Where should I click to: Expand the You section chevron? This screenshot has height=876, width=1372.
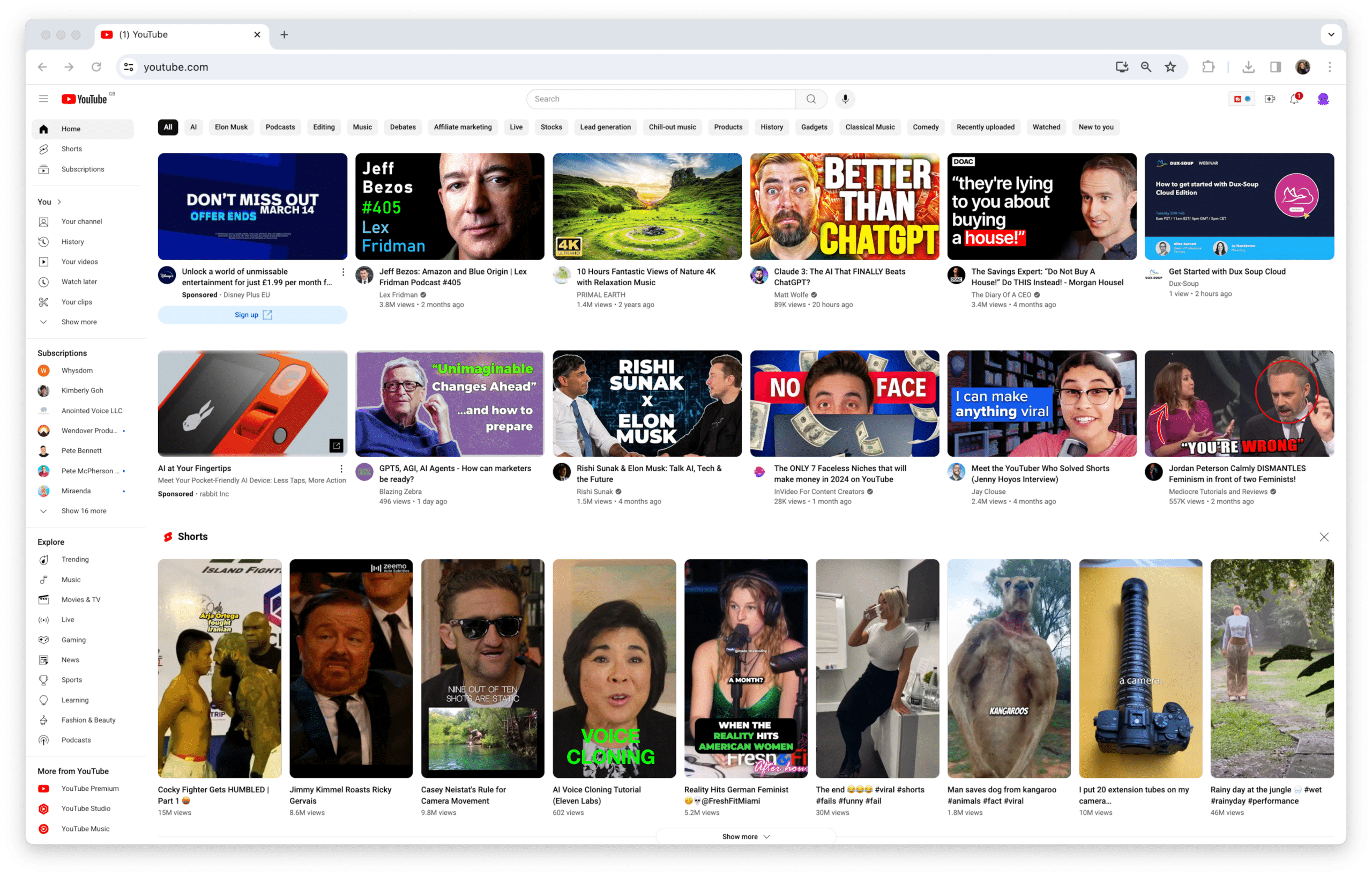click(59, 202)
